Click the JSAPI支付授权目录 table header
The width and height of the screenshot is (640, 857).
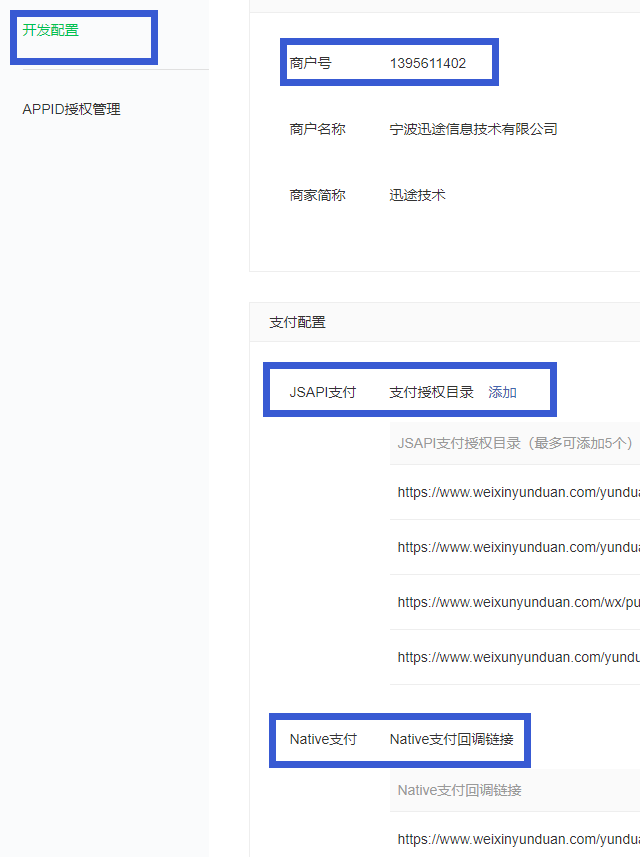coord(514,442)
